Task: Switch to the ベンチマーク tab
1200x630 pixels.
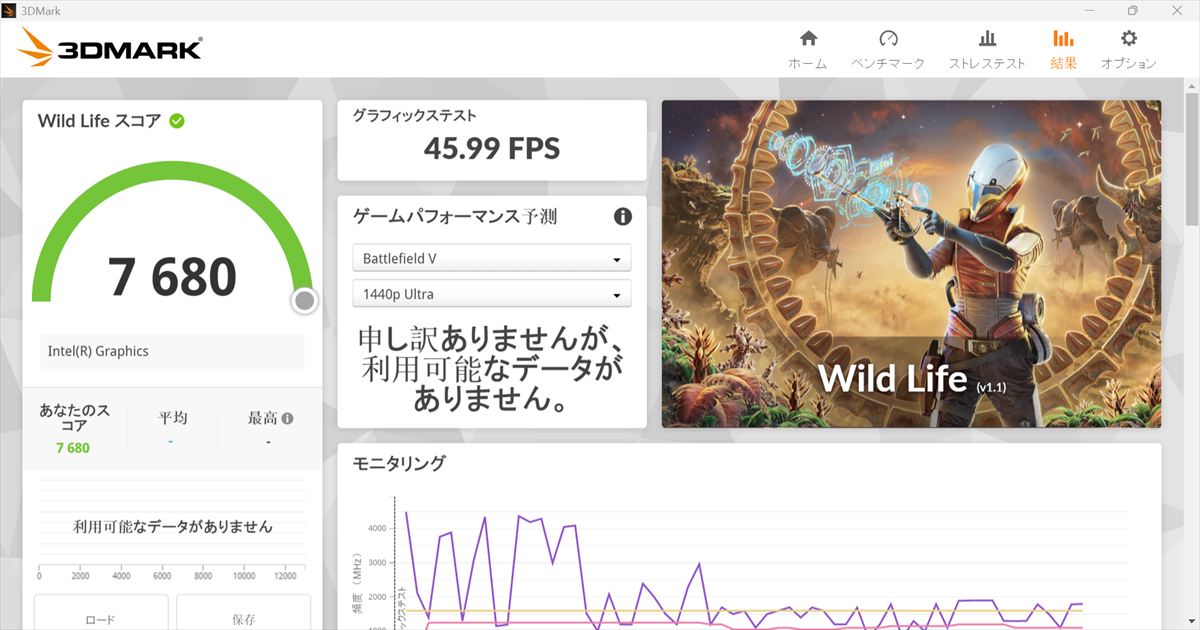Action: tap(888, 49)
